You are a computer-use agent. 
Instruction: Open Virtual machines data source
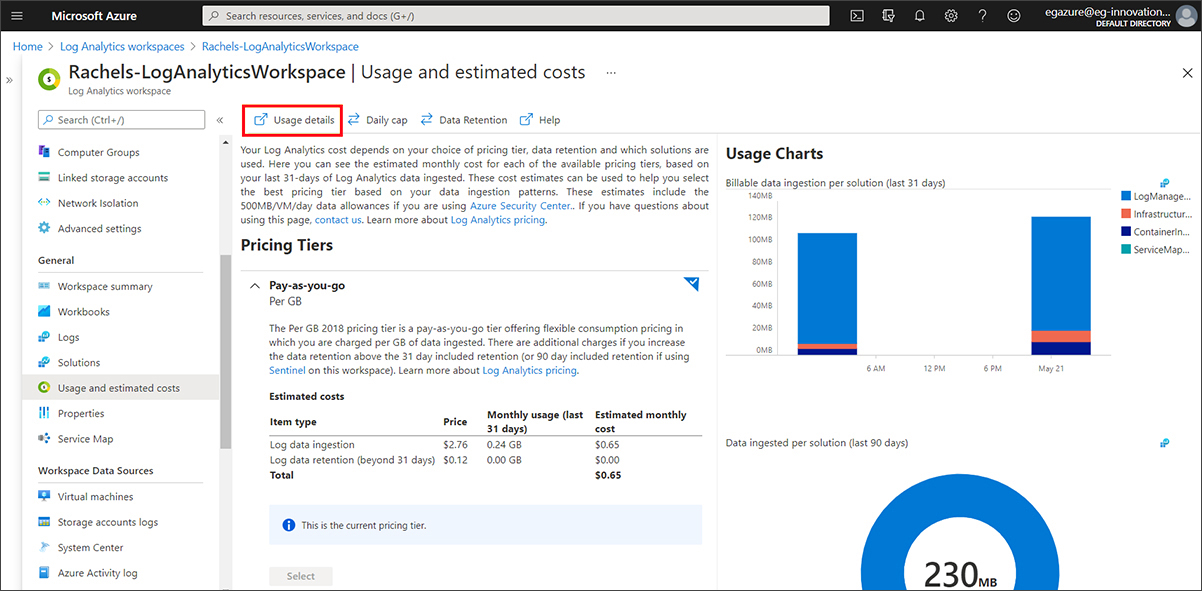[x=95, y=497]
